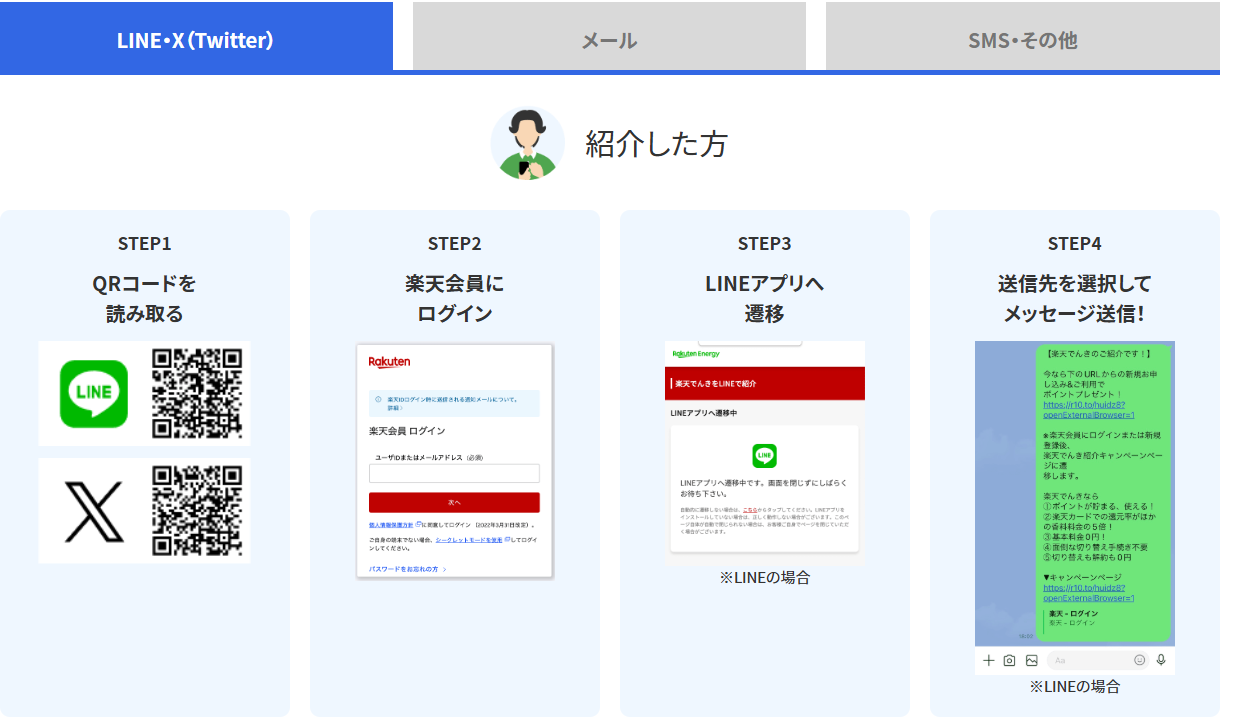Click the green LINE logo icon

pyautogui.click(x=94, y=393)
